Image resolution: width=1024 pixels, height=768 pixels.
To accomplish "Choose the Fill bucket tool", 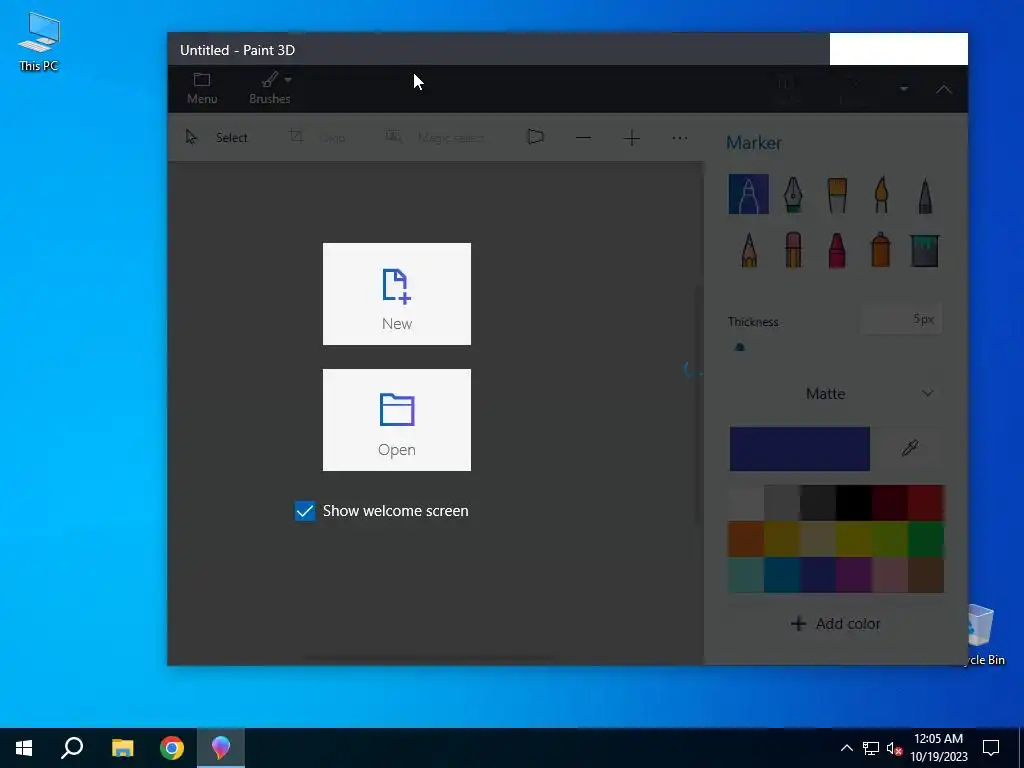I will (x=925, y=250).
